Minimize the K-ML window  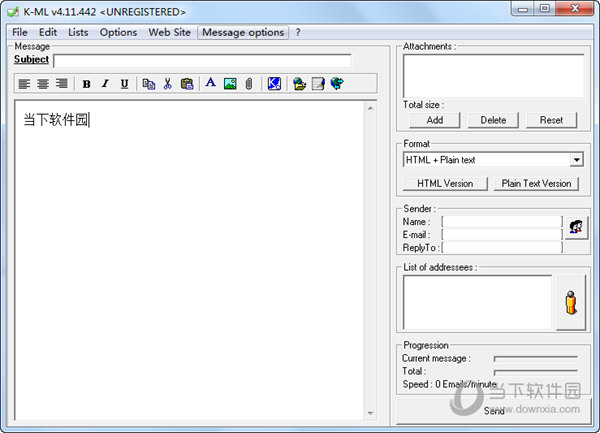523,8
